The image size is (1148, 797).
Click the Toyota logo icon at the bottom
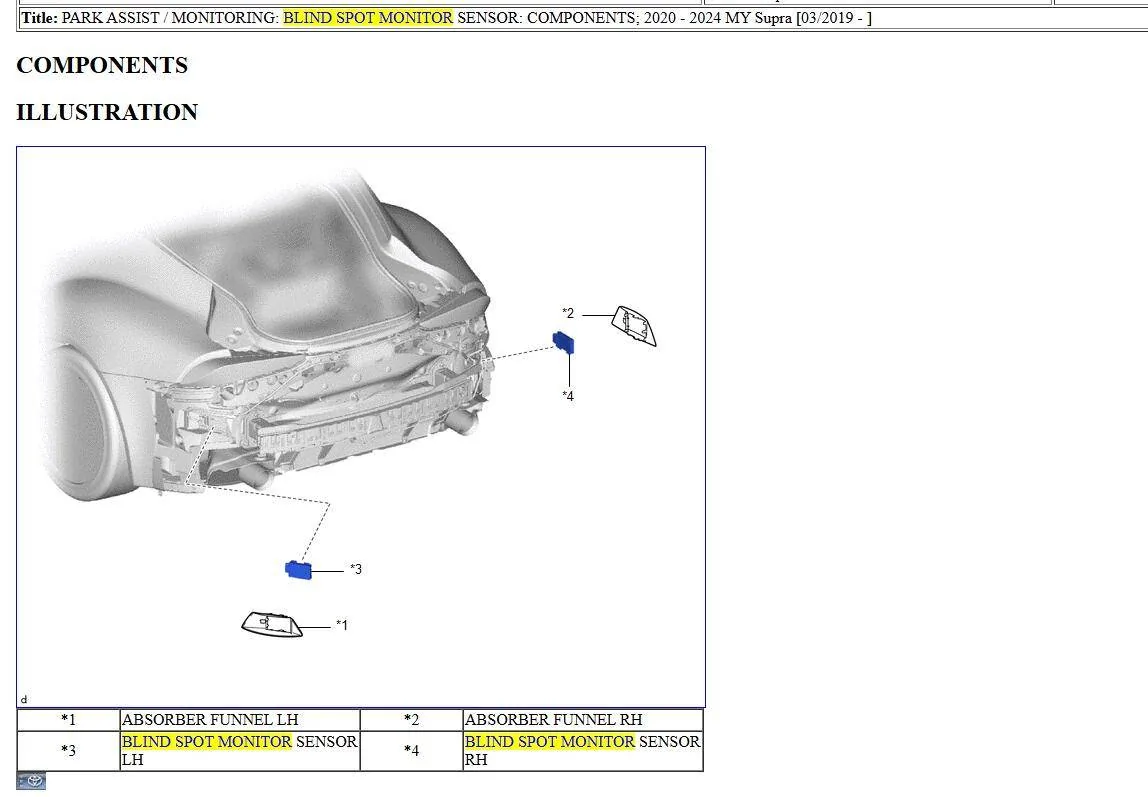tap(31, 782)
